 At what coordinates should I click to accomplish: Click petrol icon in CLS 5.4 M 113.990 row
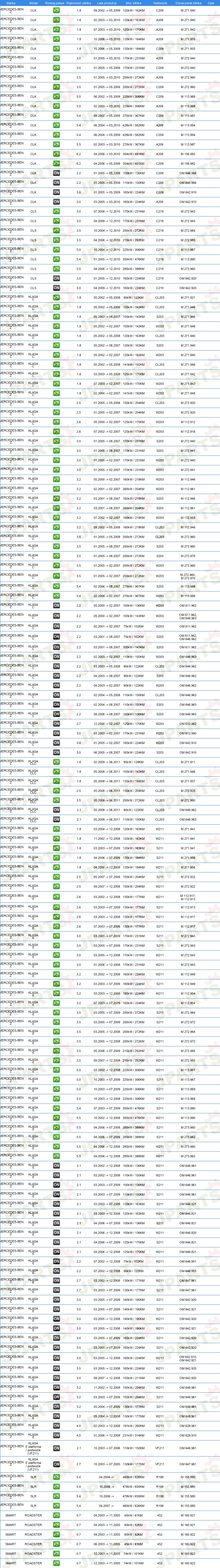(56, 259)
